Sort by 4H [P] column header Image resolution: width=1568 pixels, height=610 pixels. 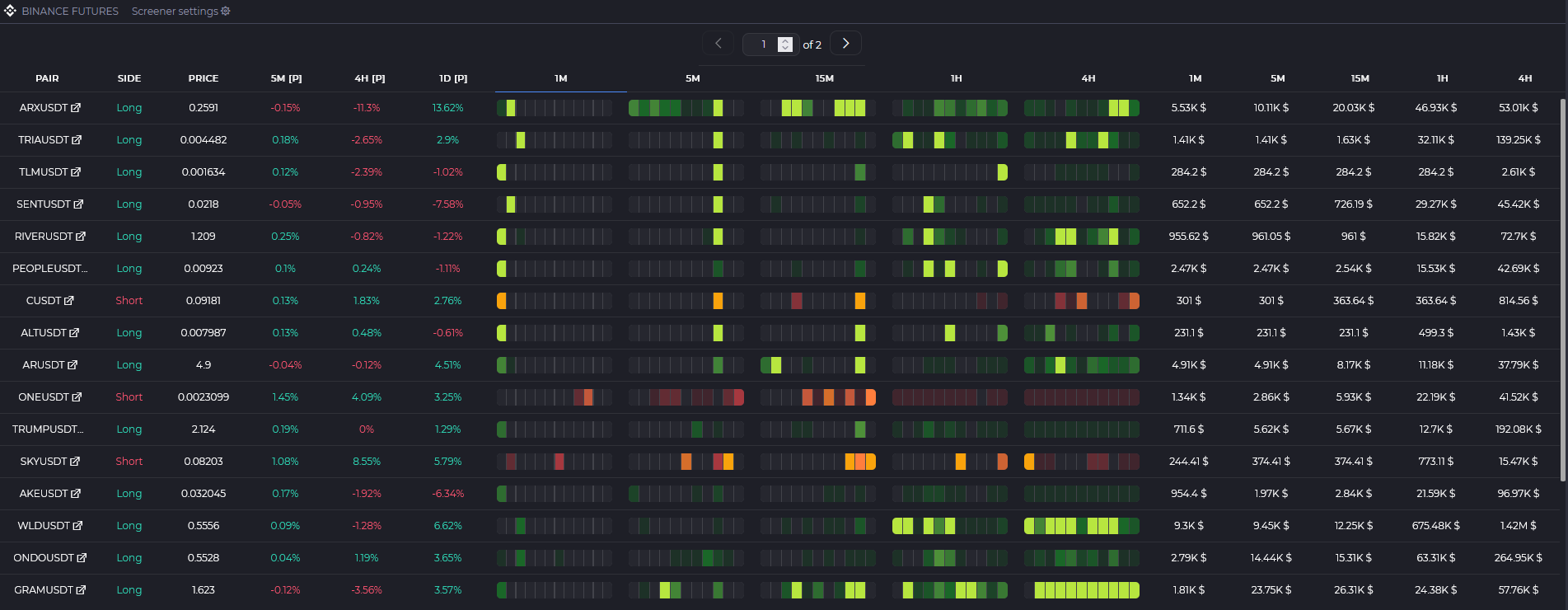point(370,78)
